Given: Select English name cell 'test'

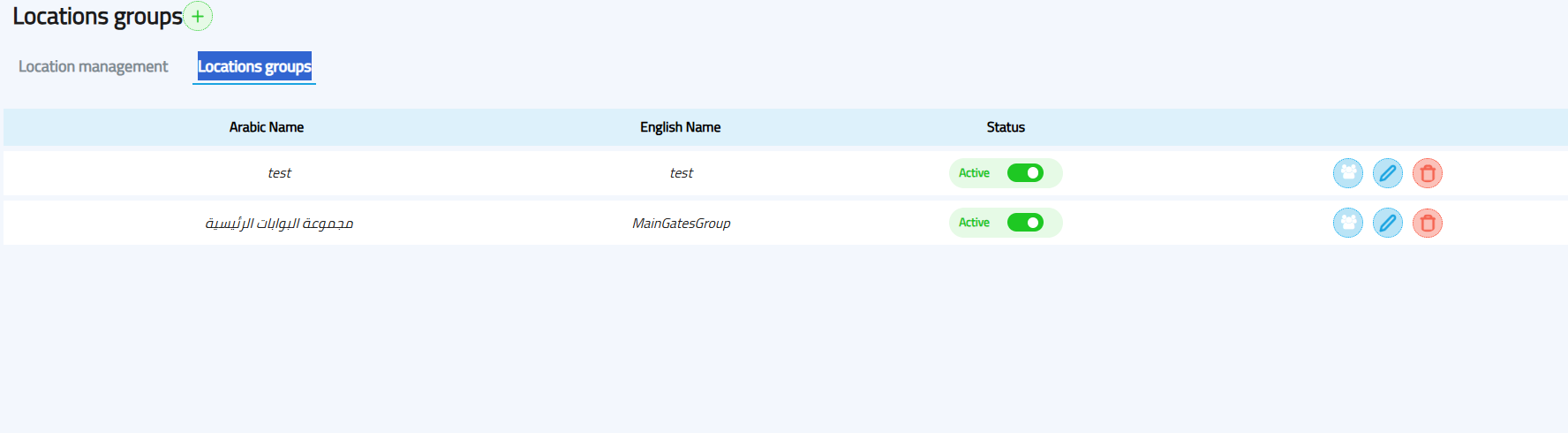Looking at the screenshot, I should 681,173.
